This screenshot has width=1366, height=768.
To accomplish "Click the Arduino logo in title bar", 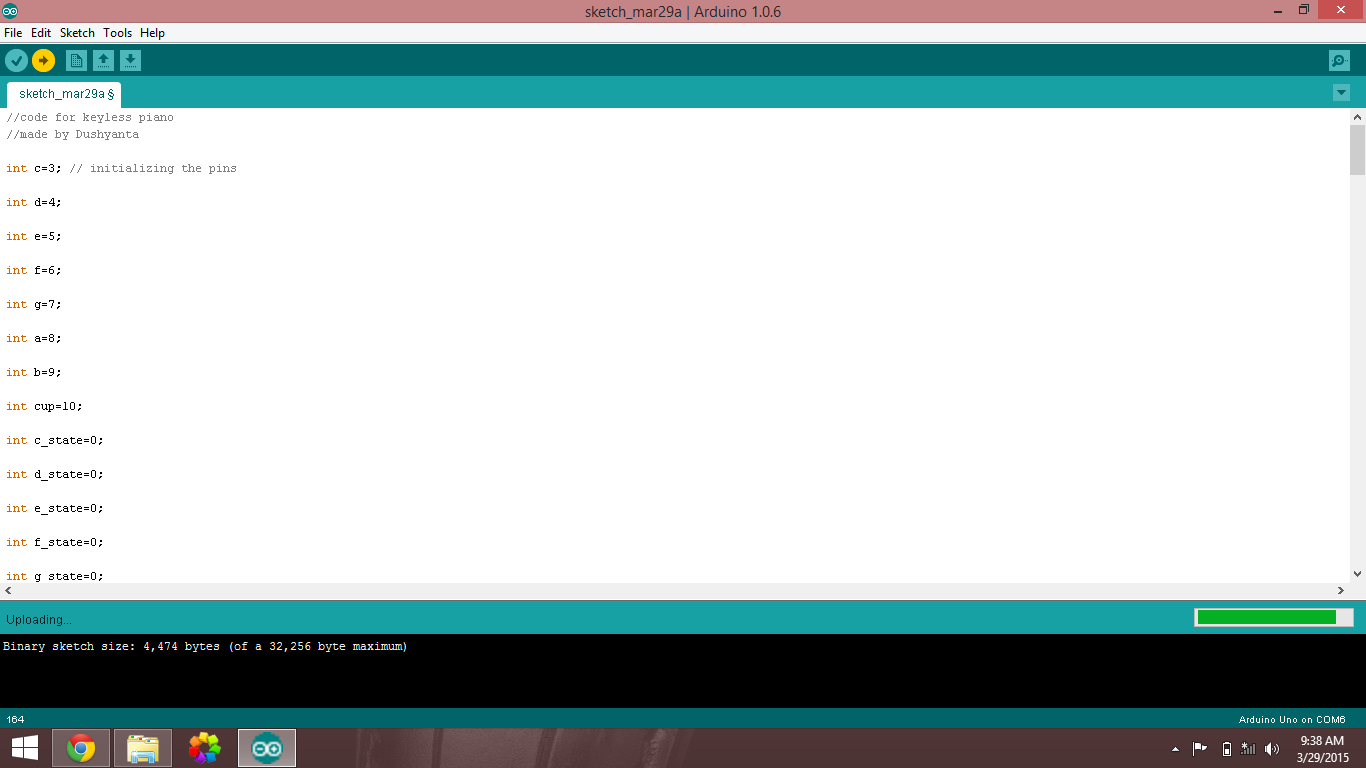I will 10,10.
